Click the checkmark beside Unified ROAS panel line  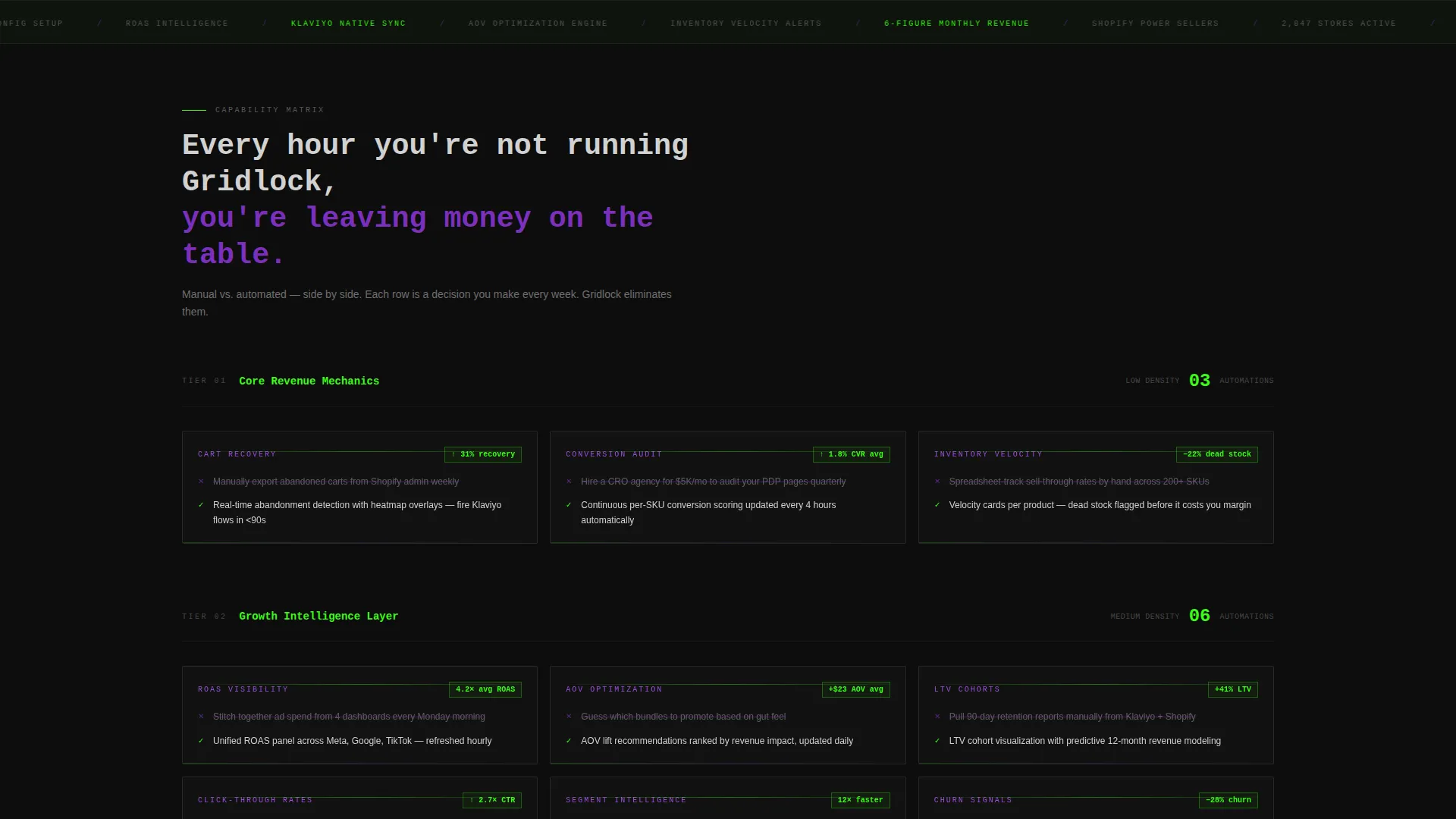click(201, 741)
